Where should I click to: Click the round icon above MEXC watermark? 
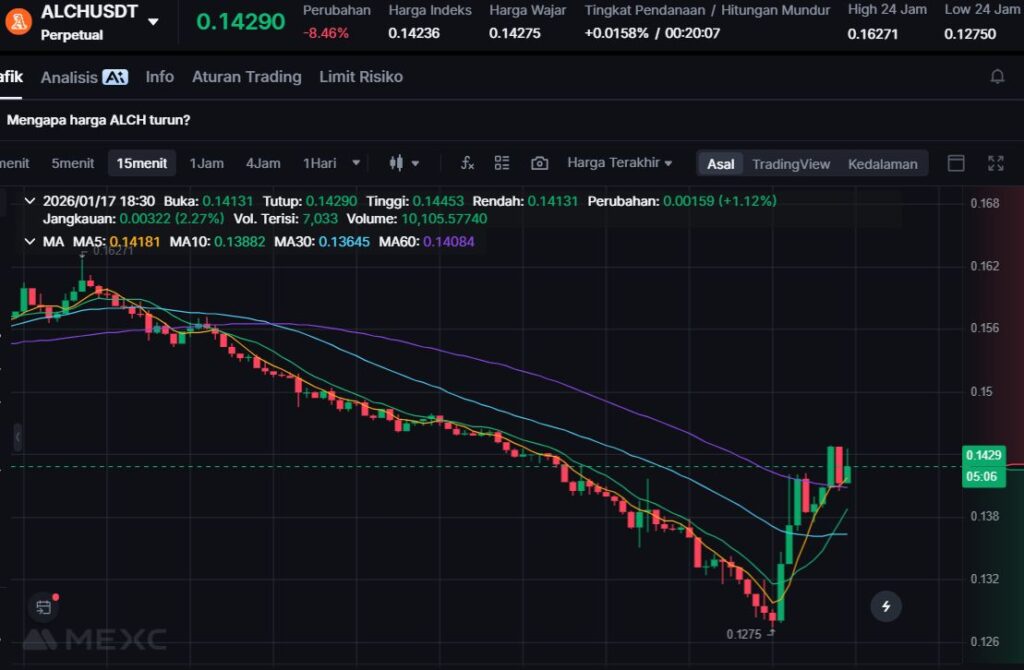point(43,606)
